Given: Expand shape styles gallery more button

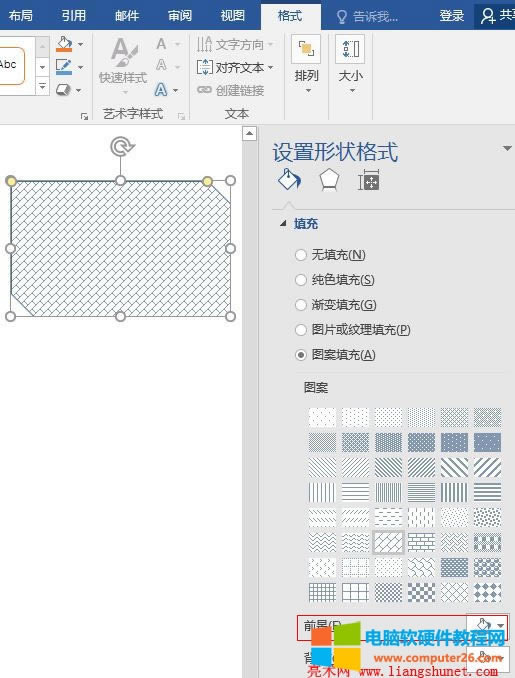Looking at the screenshot, I should click(42, 86).
